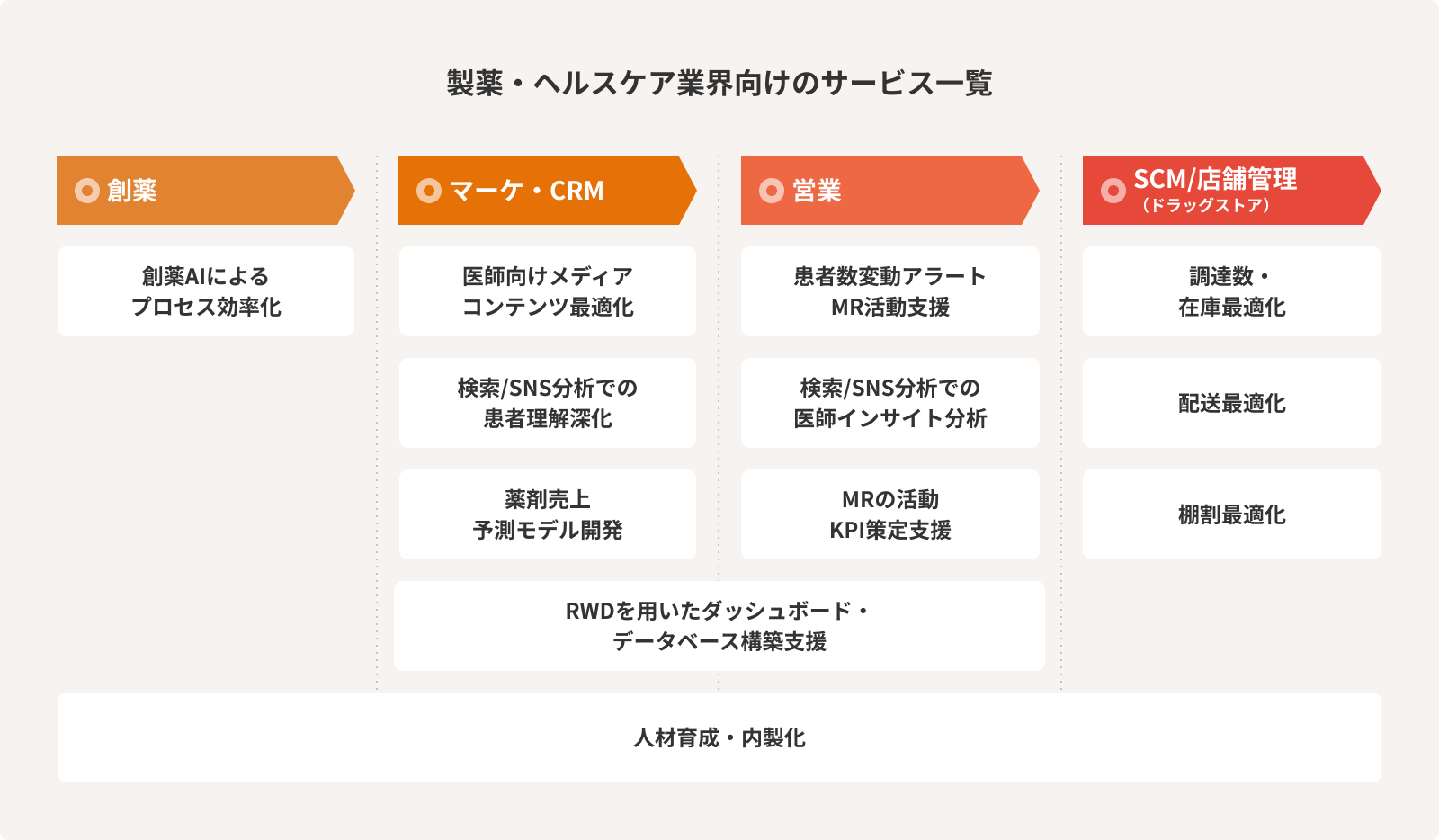Screen dimensions: 1439x840
Task: Open 検索/SNS分析での医師インサイト分析 card
Action: point(890,403)
